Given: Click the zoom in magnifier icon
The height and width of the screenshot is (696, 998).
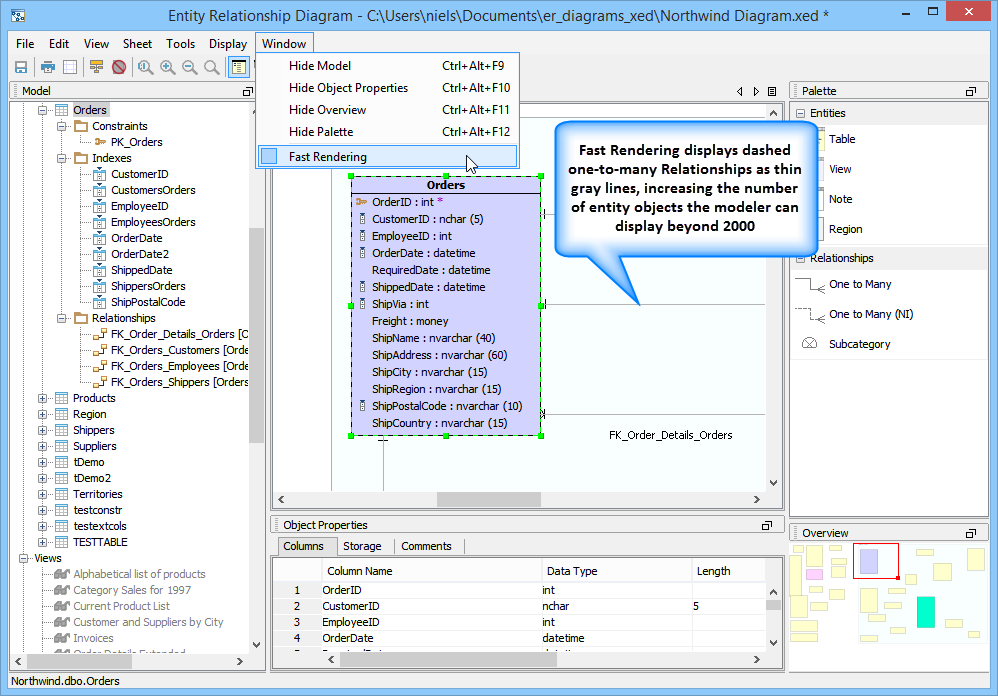Looking at the screenshot, I should [x=167, y=67].
